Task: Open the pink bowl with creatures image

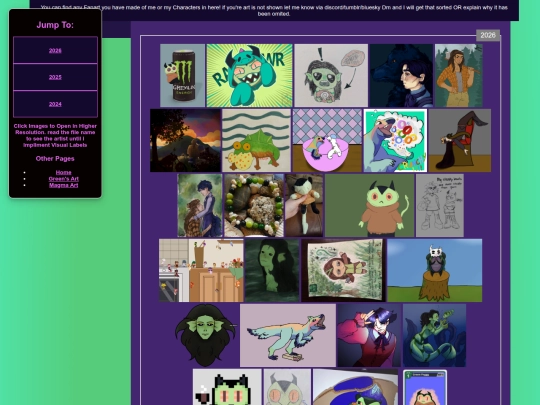Action: click(x=327, y=141)
